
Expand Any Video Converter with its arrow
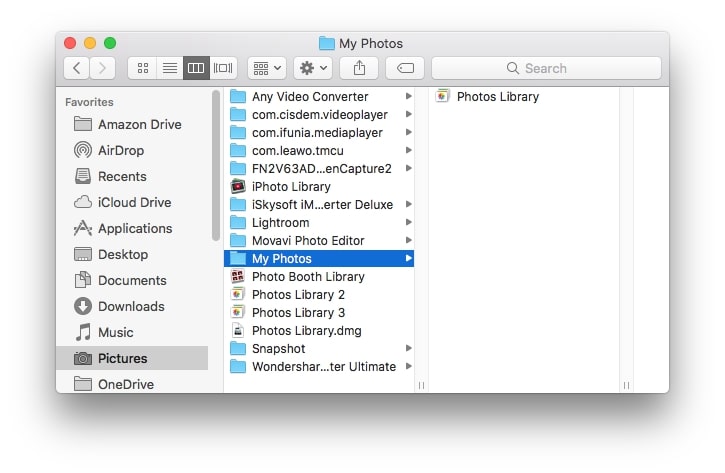(408, 96)
